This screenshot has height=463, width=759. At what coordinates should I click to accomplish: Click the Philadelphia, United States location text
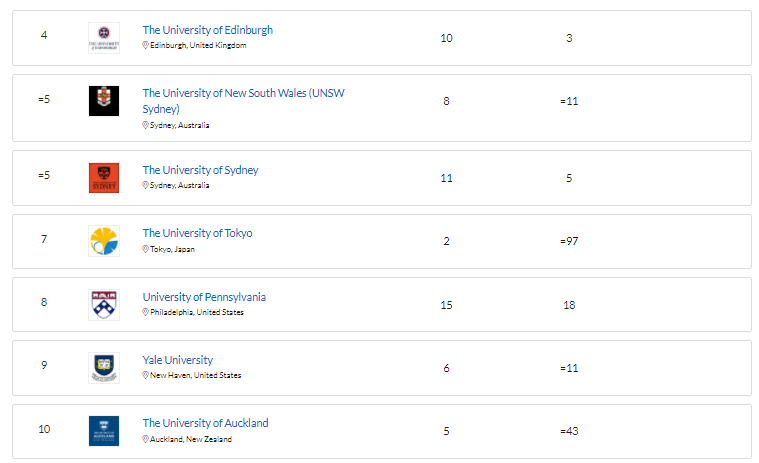click(x=197, y=312)
